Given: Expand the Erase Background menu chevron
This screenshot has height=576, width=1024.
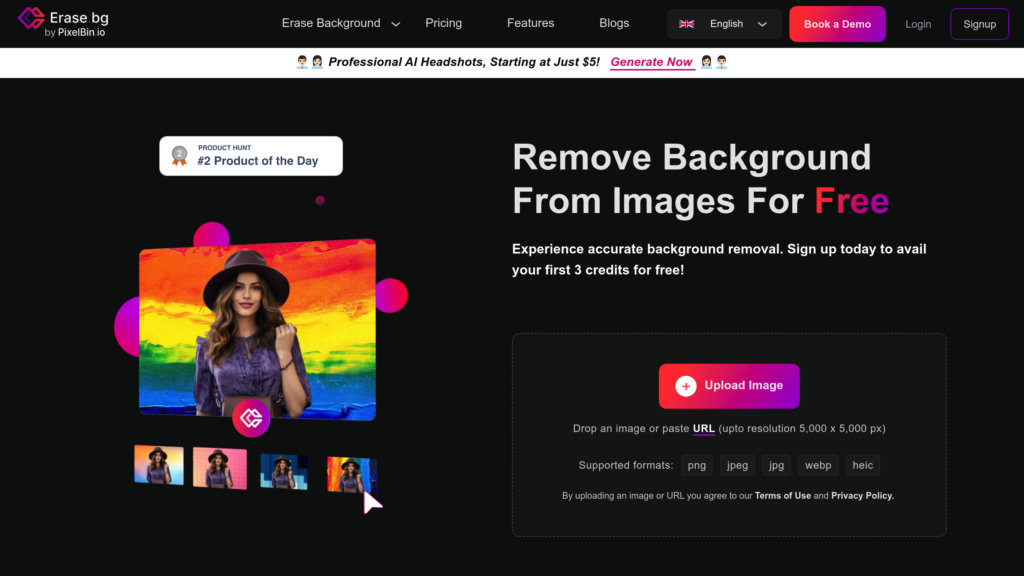Looking at the screenshot, I should [x=396, y=24].
